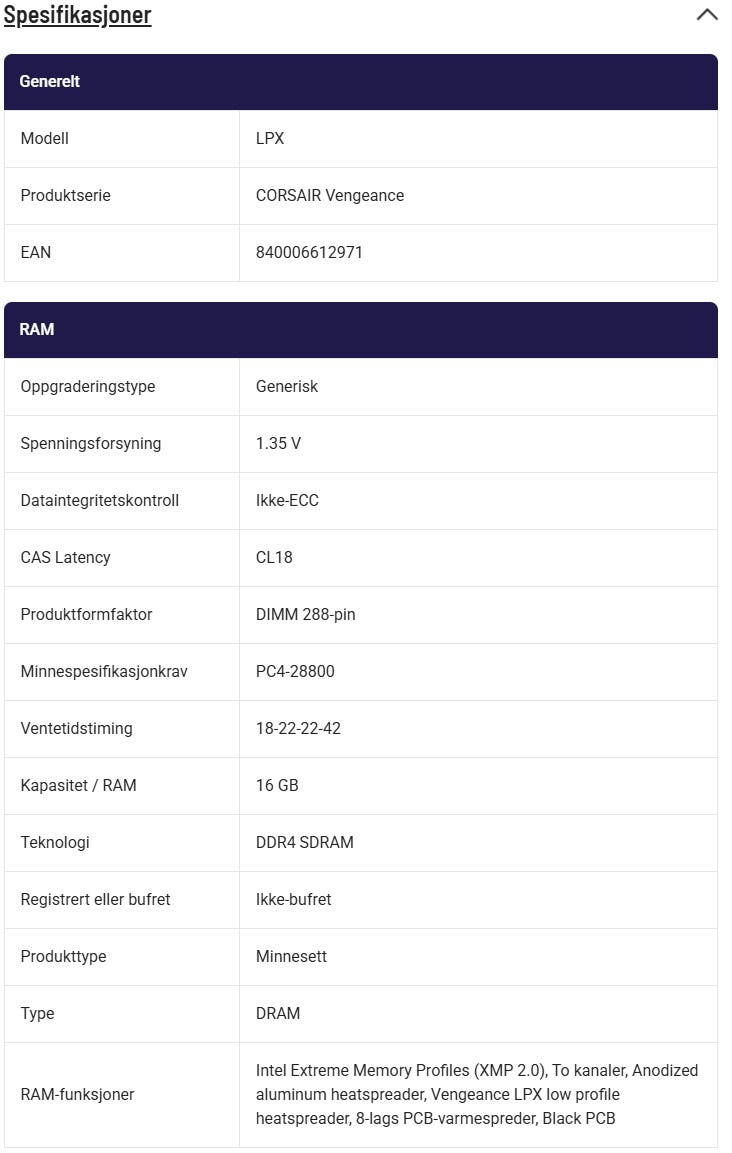The image size is (732, 1153).
Task: Click the Ikke-bufret value
Action: click(x=293, y=900)
